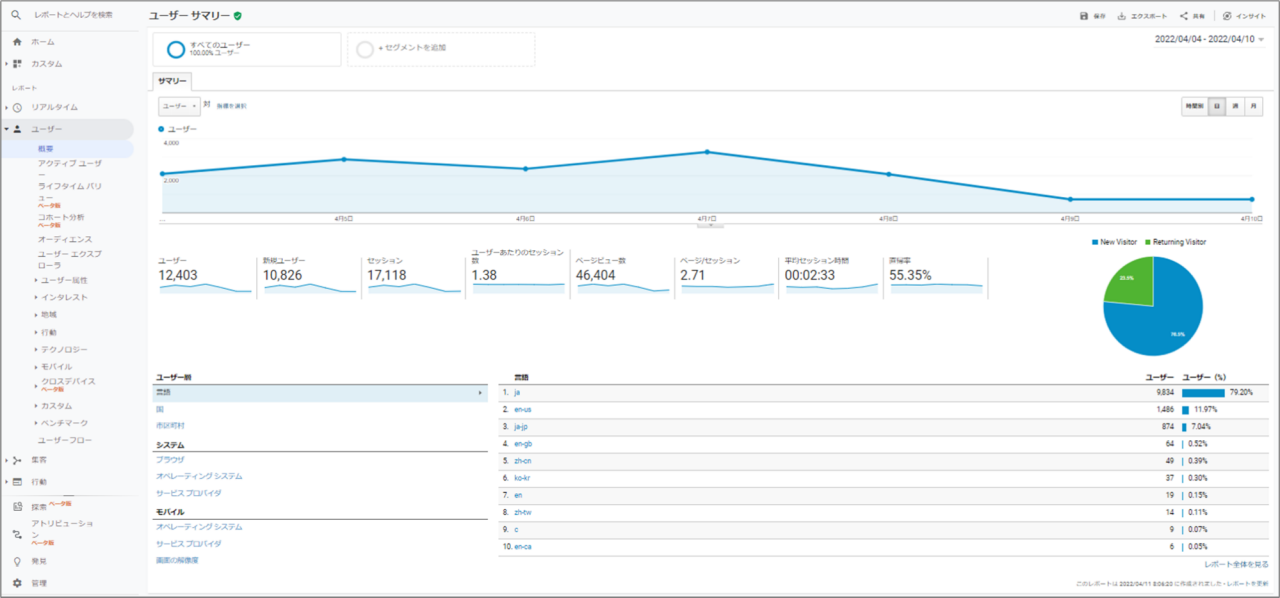Switch graph to hourly (時間別) view

[x=1194, y=106]
